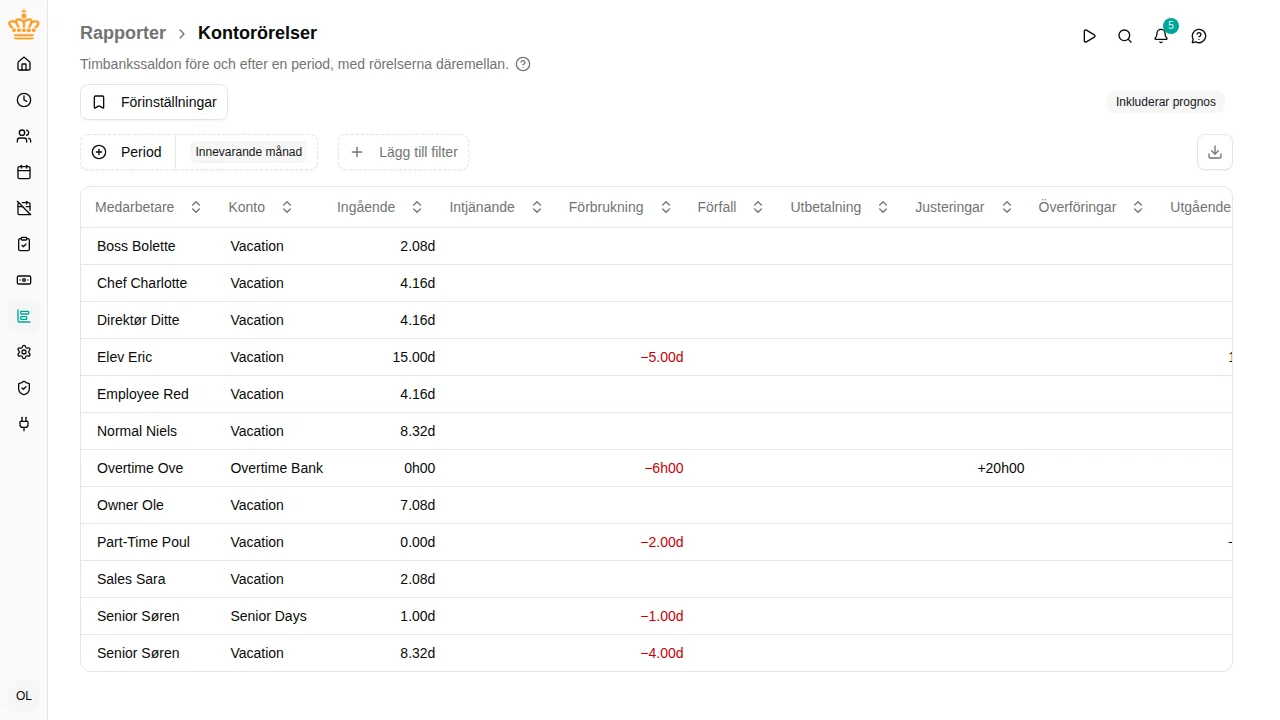Click the Inkluderar prognos badge
The height and width of the screenshot is (720, 1280).
(x=1166, y=102)
